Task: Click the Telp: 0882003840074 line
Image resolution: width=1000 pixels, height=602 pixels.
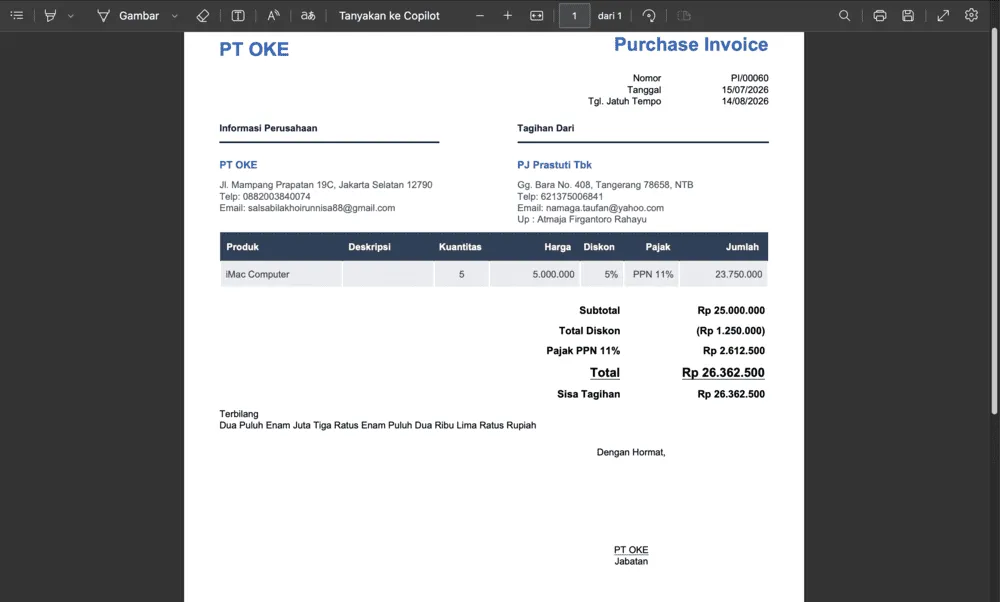Action: (x=265, y=196)
